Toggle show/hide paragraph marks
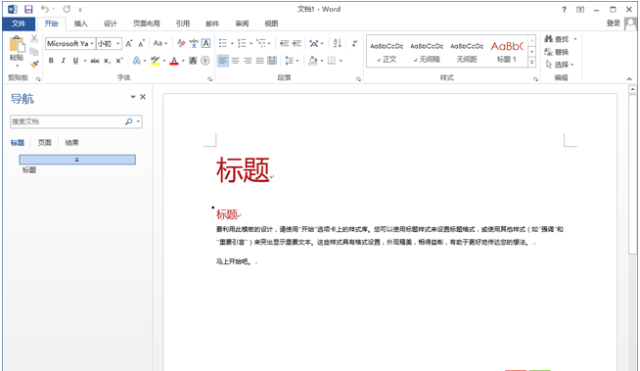 coord(355,43)
